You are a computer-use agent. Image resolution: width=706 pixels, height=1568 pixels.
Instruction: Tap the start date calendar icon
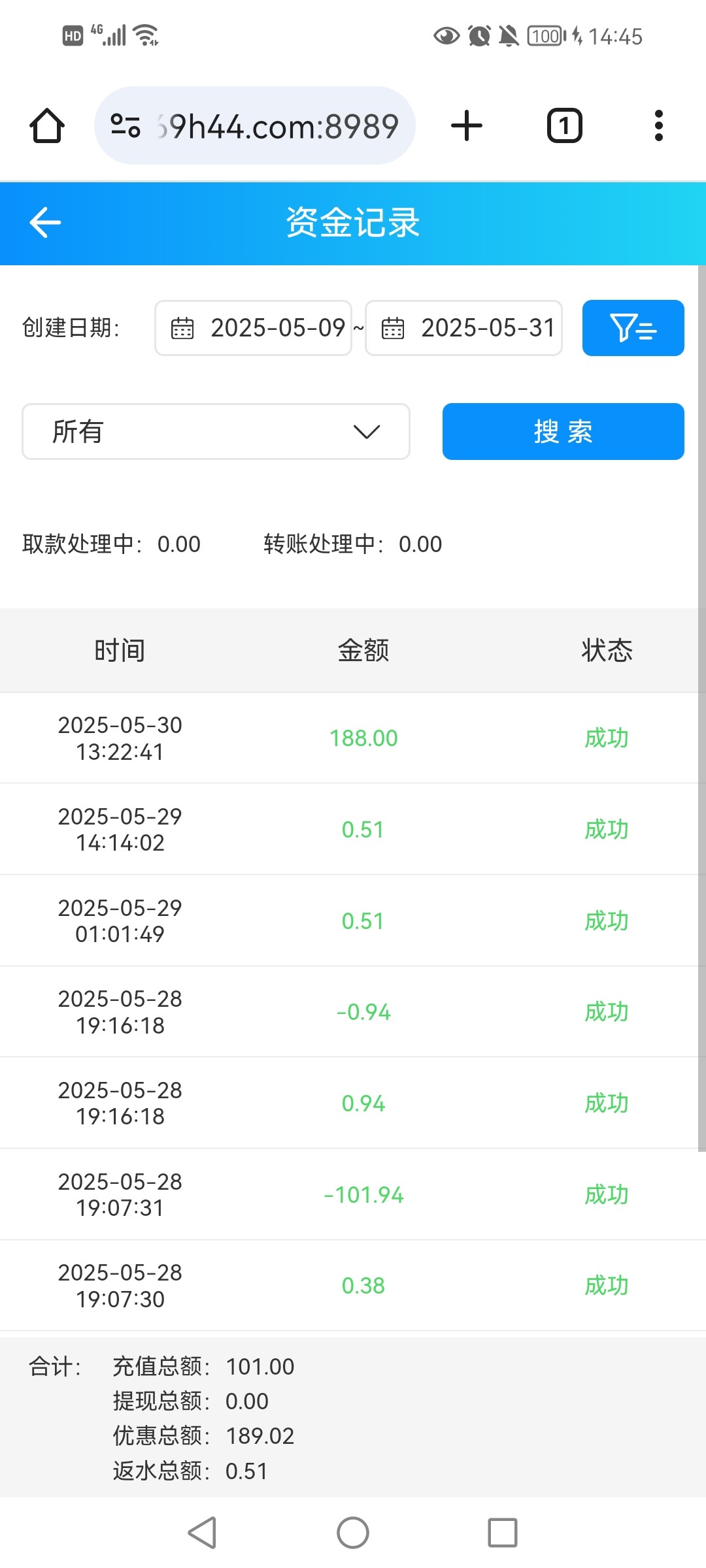pos(182,328)
